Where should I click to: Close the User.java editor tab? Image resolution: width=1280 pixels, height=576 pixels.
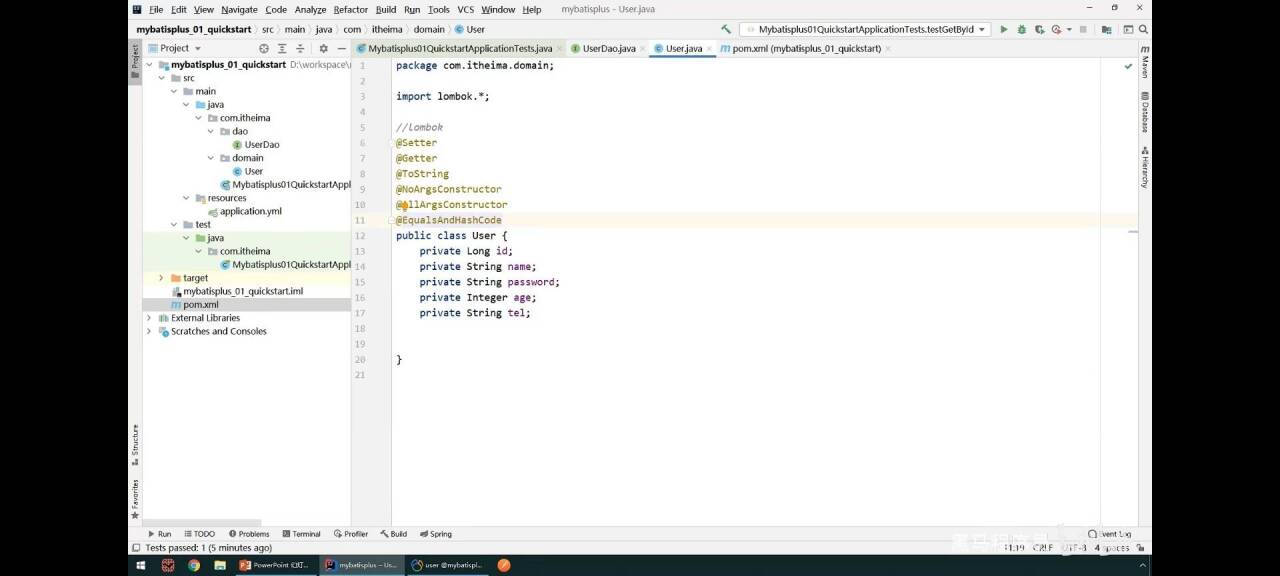coord(709,48)
